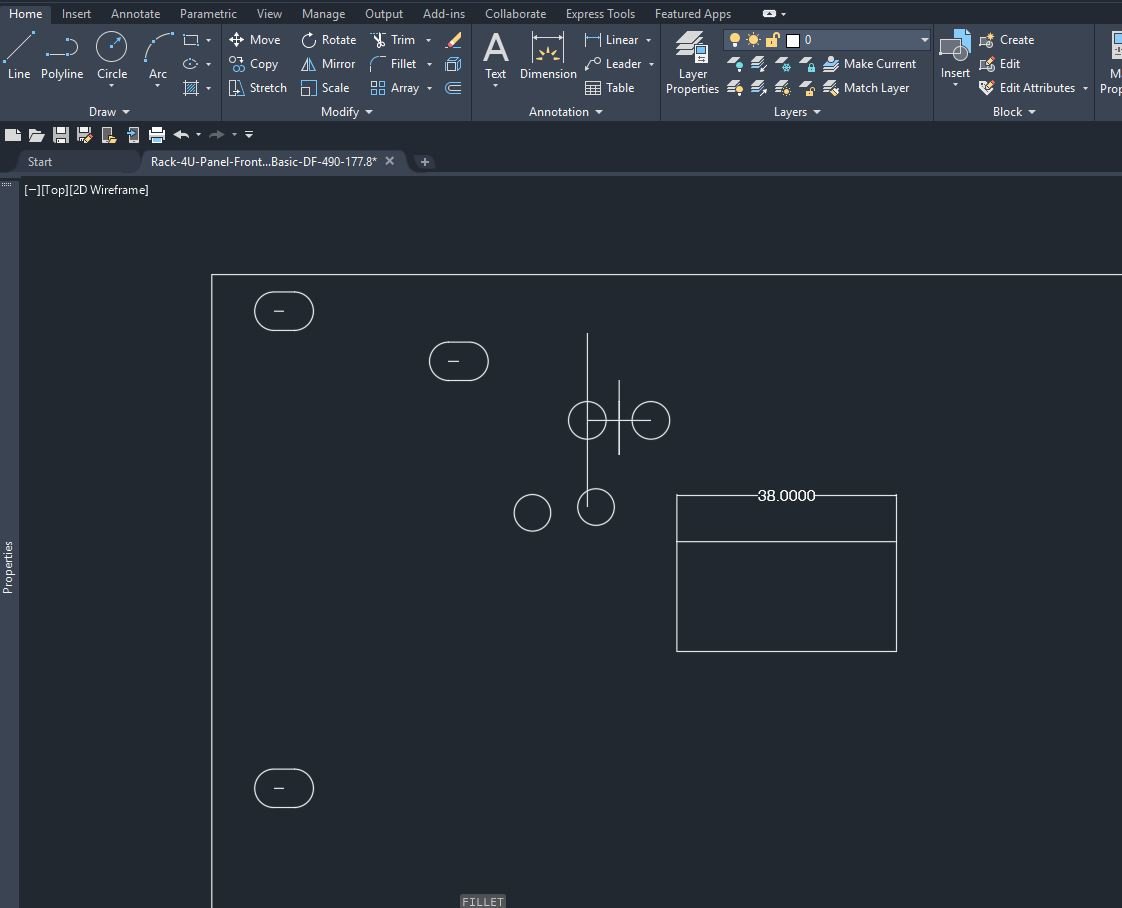
Task: Expand the Modify panel dropdown
Action: pyautogui.click(x=347, y=112)
